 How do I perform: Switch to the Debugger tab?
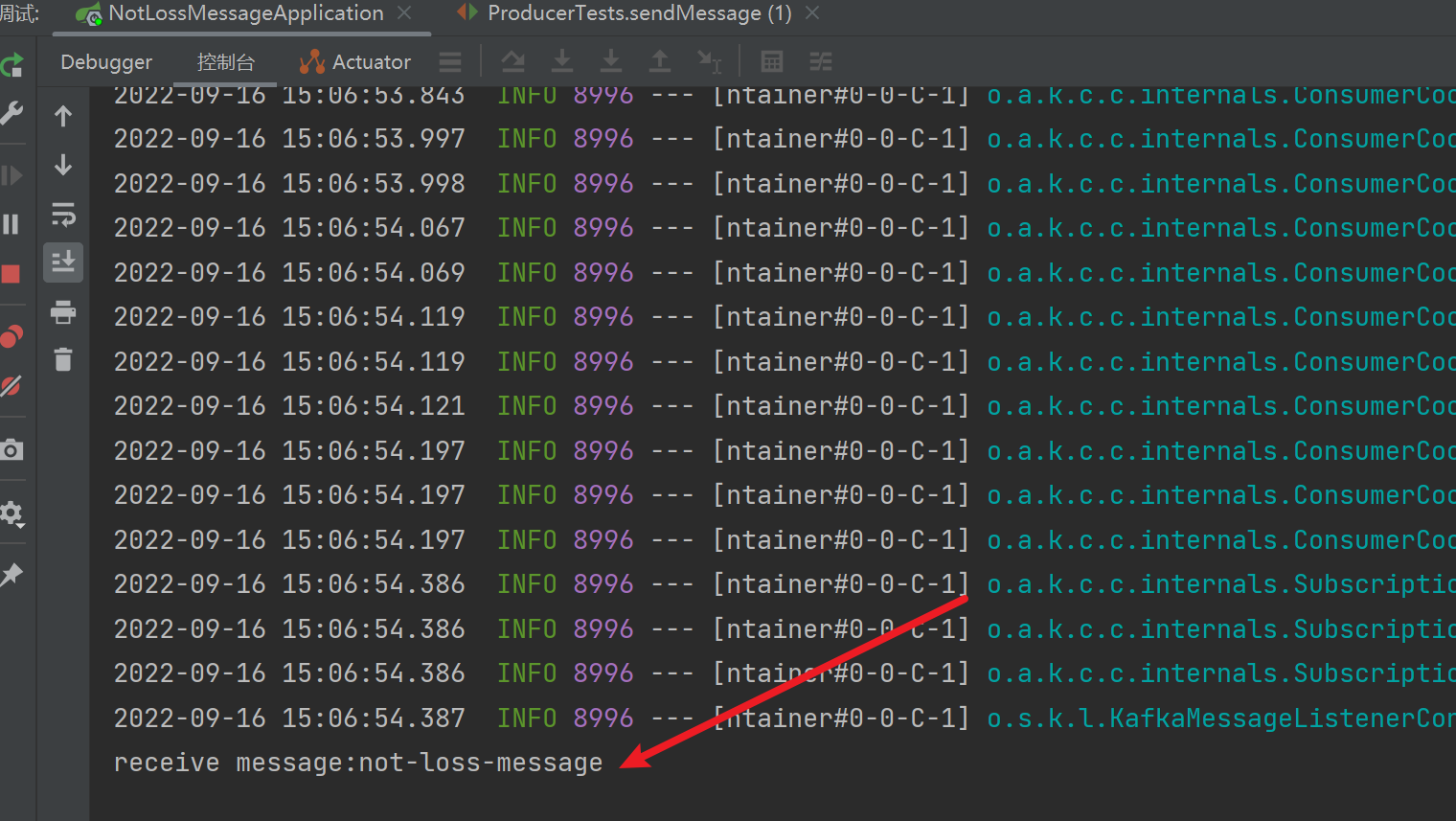click(x=106, y=62)
